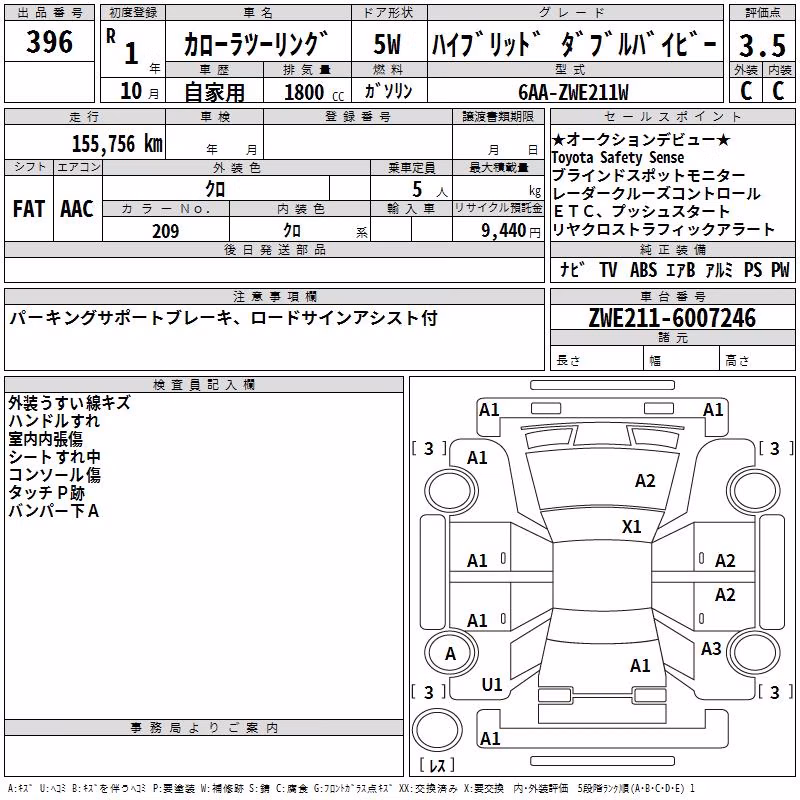This screenshot has height=800, width=800.
Task: Select the A2 mark on the hood
Action: tap(645, 481)
